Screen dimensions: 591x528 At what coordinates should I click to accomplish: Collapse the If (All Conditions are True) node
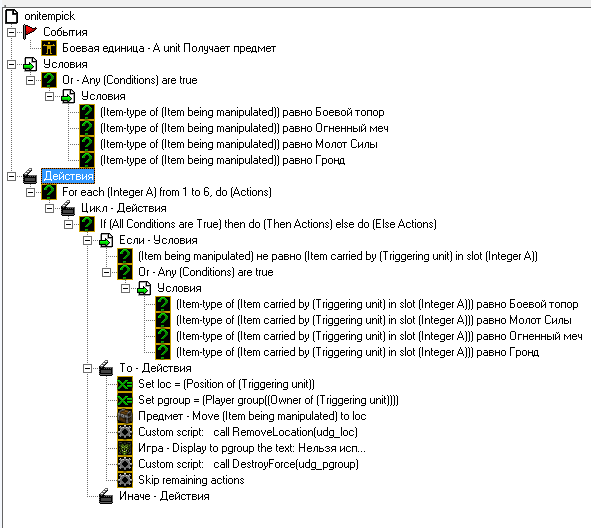(68, 224)
